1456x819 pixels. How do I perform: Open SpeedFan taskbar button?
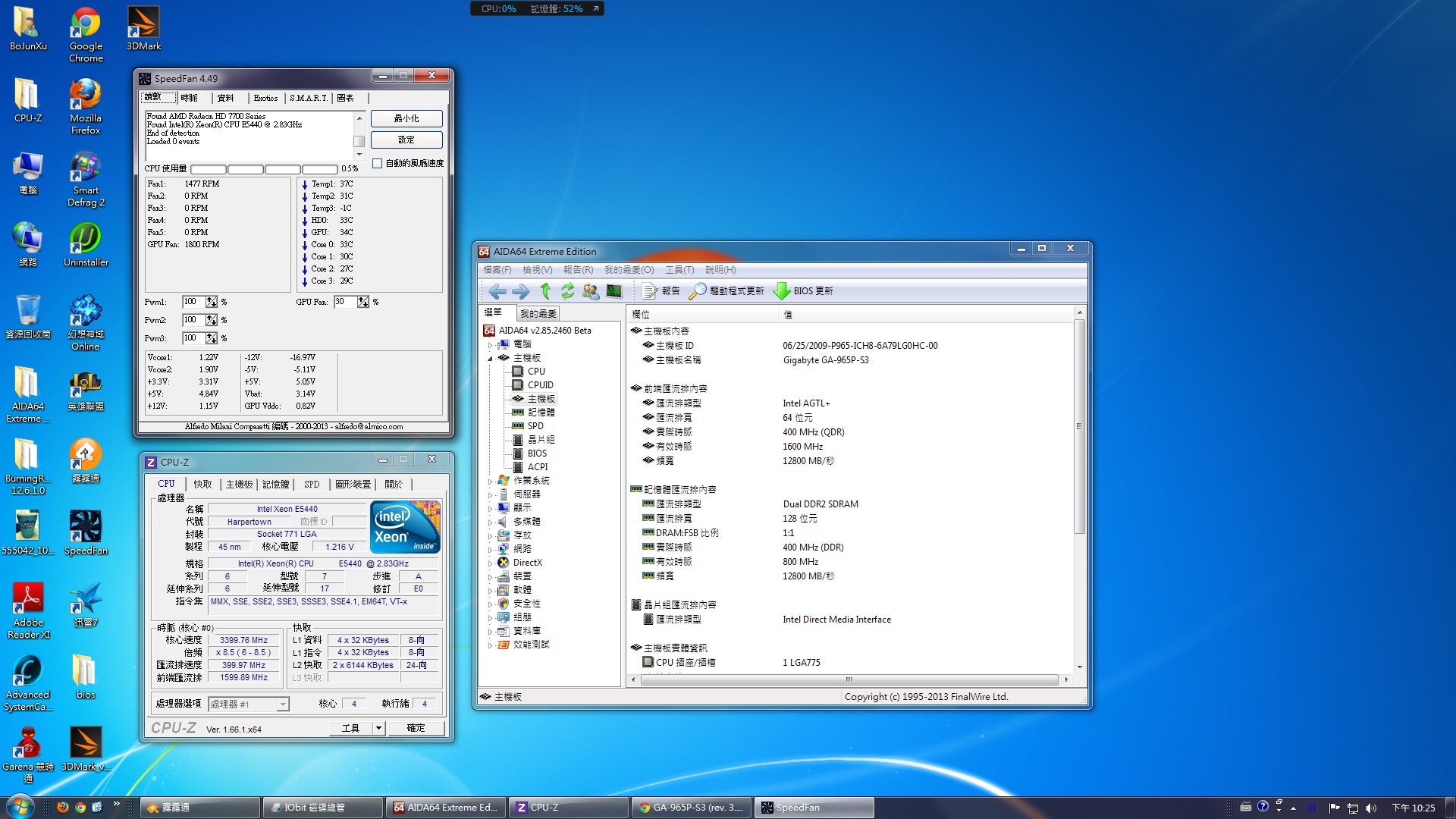tap(814, 808)
